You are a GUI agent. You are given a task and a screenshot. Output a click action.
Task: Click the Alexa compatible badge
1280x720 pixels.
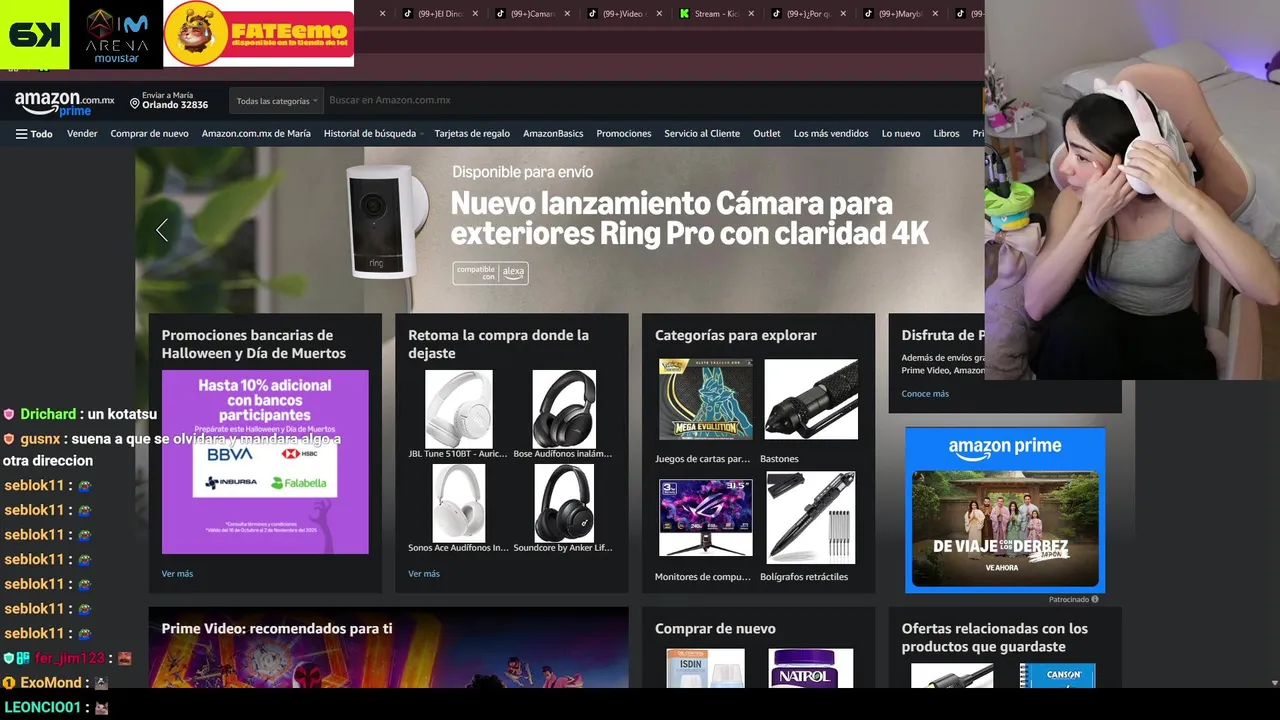coord(490,273)
